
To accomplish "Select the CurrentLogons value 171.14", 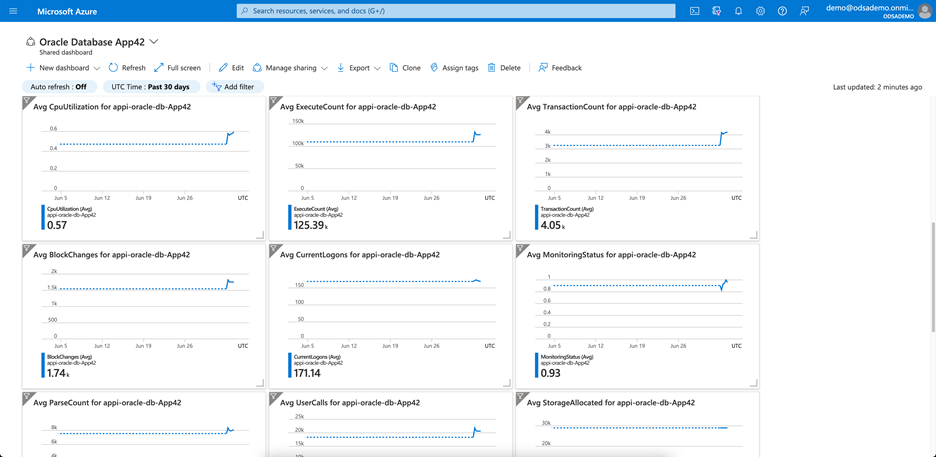I will [x=307, y=373].
